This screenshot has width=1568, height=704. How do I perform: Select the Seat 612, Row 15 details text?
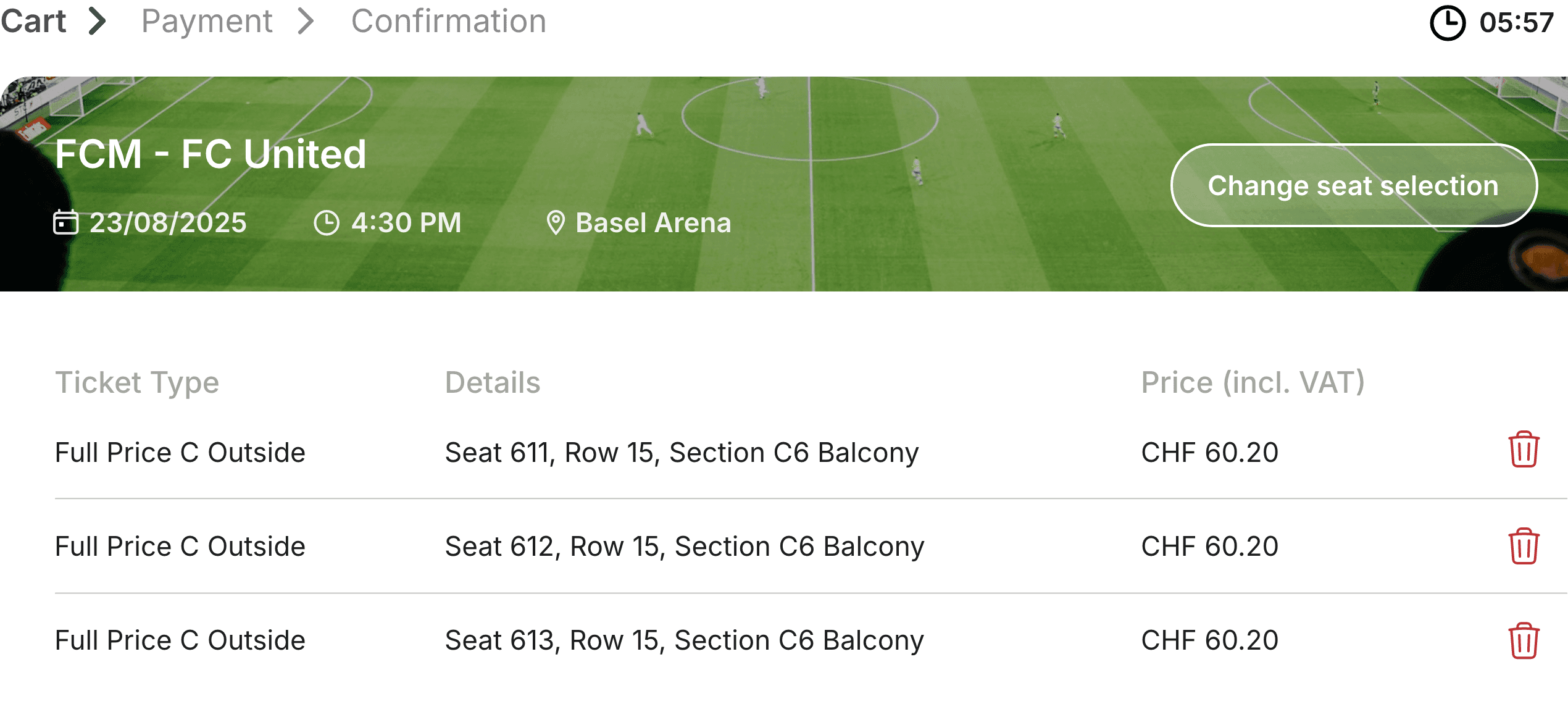click(x=685, y=547)
